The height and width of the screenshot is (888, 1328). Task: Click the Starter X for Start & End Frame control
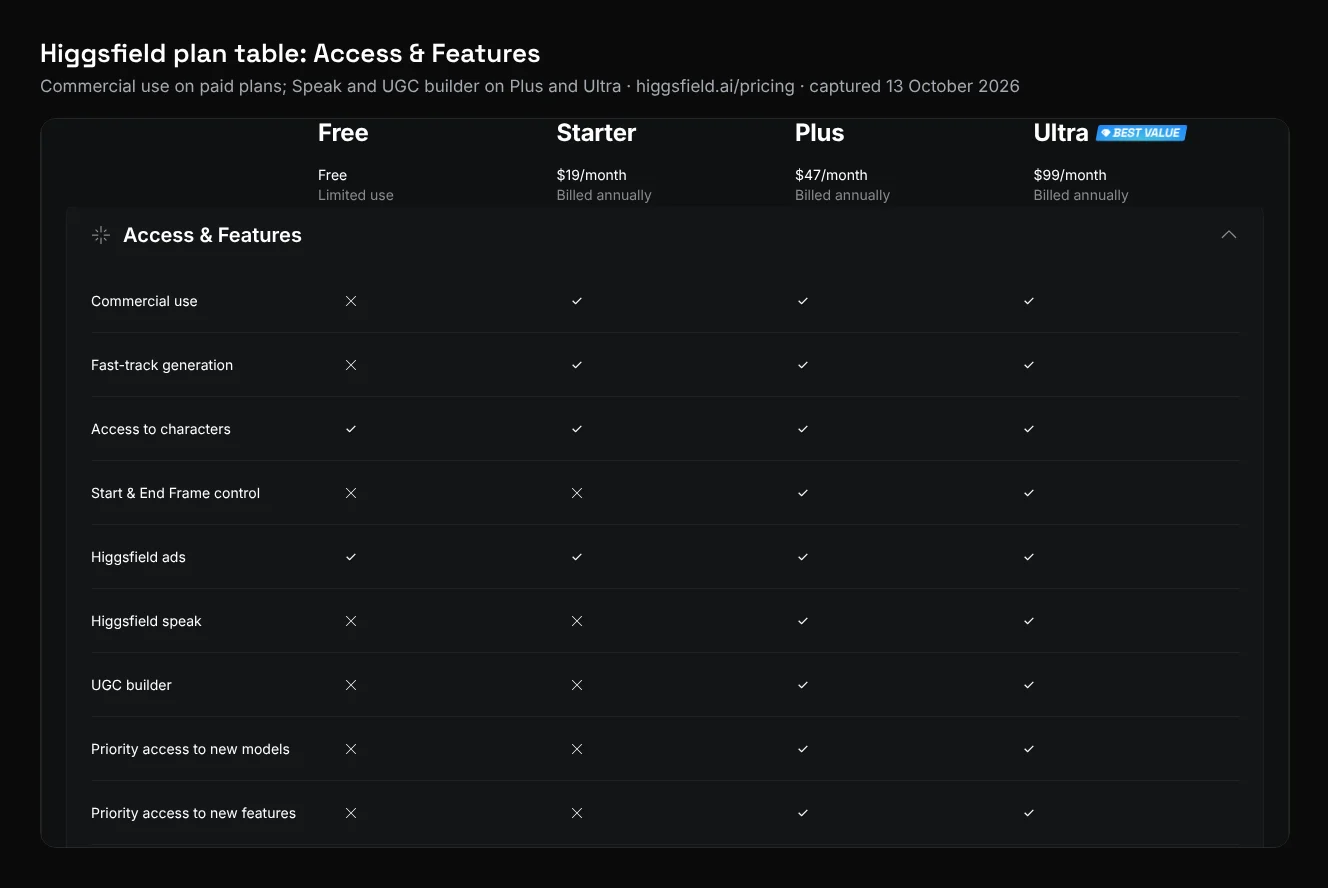pos(577,493)
